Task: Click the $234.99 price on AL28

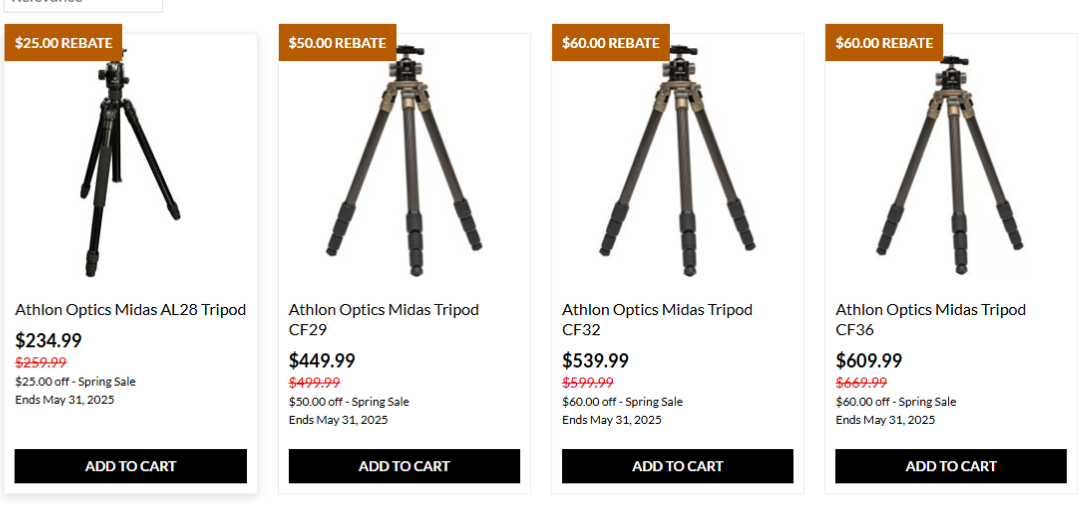Action: tap(48, 341)
